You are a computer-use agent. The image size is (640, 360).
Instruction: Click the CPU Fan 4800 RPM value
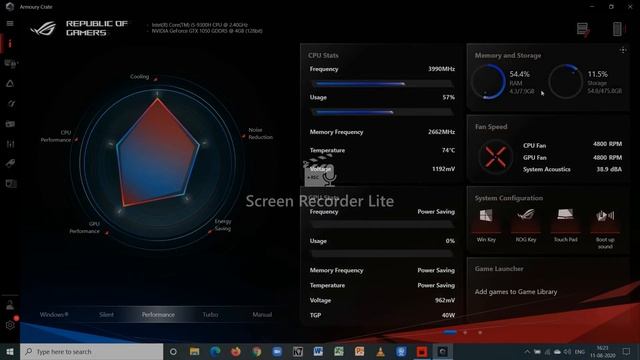tap(607, 144)
